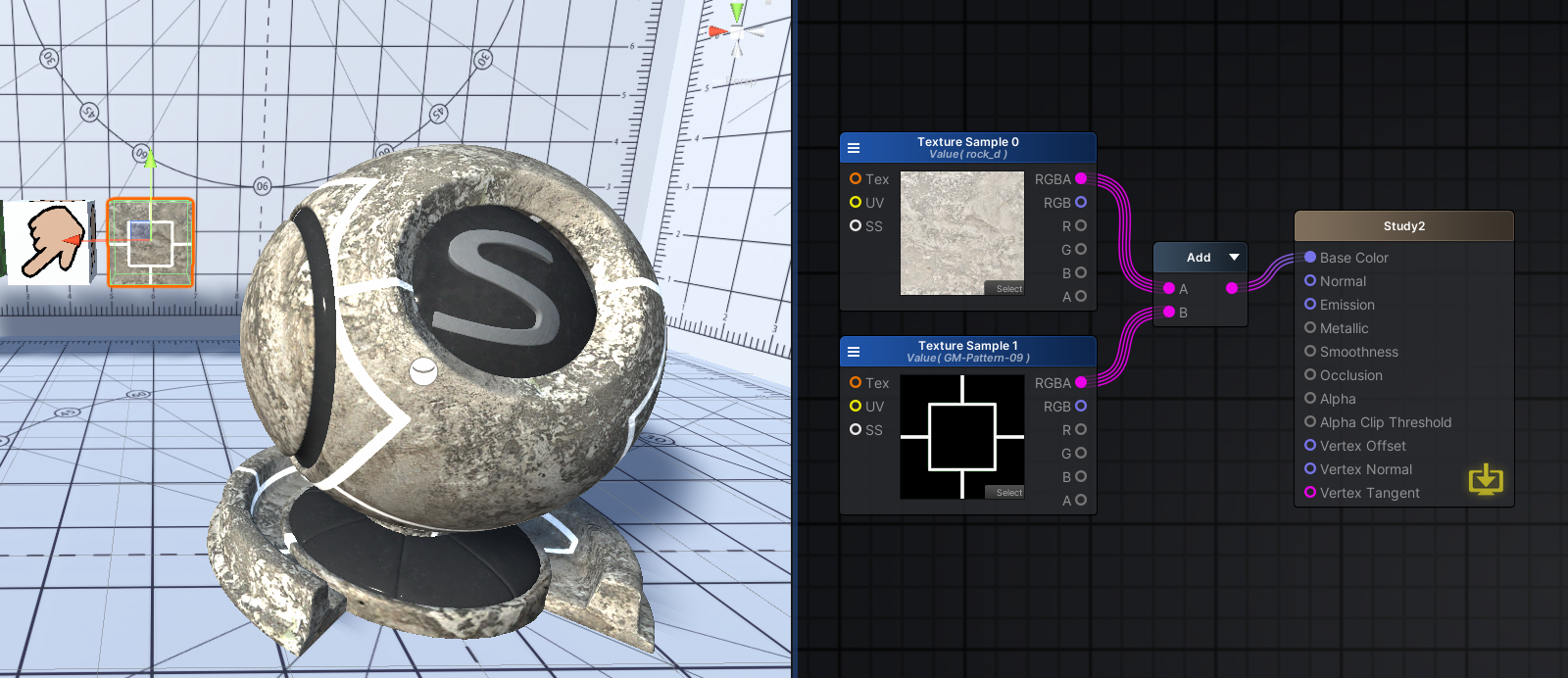Open hamburger menu on Texture Sample 1
The image size is (1568, 678).
click(x=854, y=352)
